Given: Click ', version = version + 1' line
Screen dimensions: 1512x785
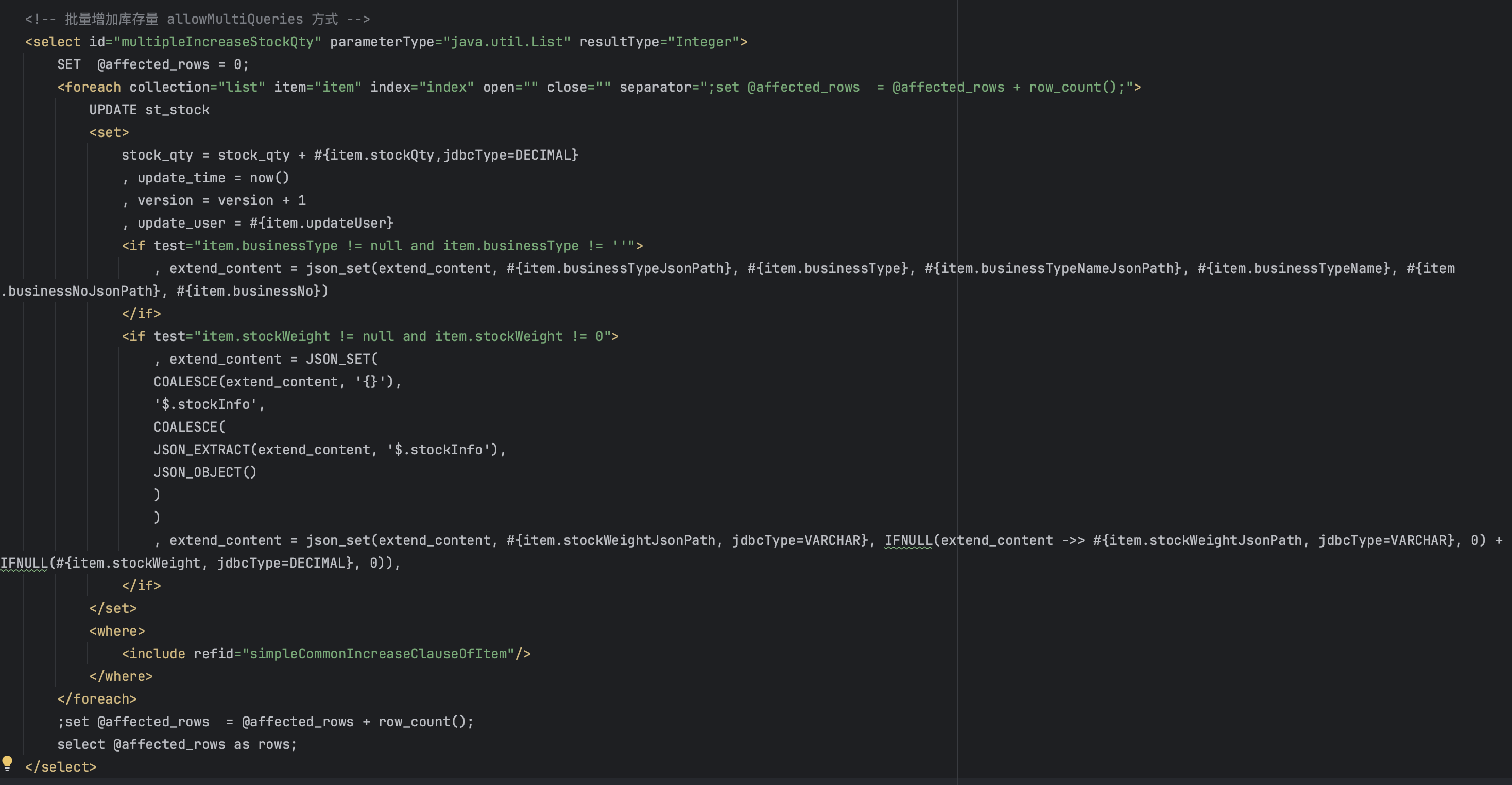Looking at the screenshot, I should click(x=214, y=200).
